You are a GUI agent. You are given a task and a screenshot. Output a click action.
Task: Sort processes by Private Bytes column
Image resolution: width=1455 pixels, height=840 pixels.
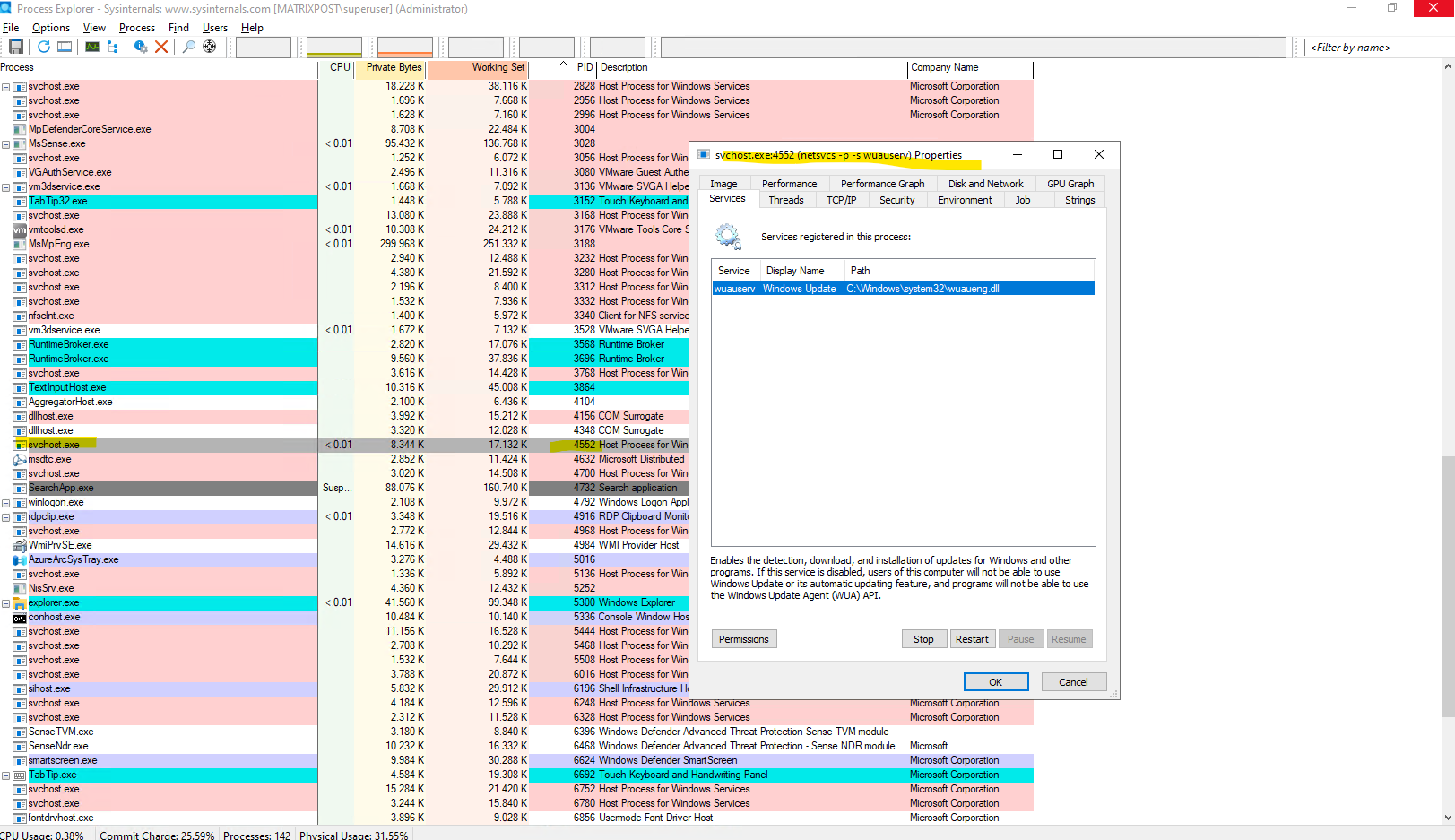[x=390, y=67]
